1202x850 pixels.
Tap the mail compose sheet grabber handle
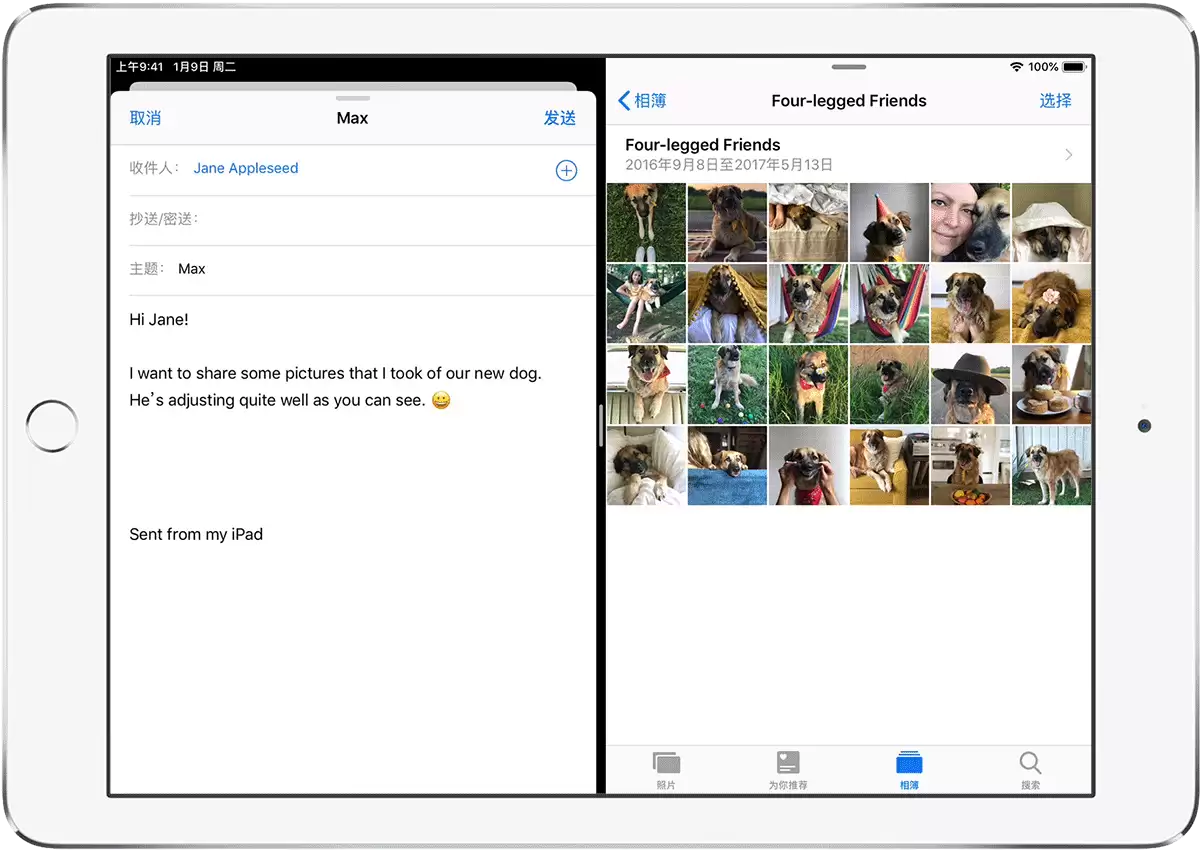(353, 98)
